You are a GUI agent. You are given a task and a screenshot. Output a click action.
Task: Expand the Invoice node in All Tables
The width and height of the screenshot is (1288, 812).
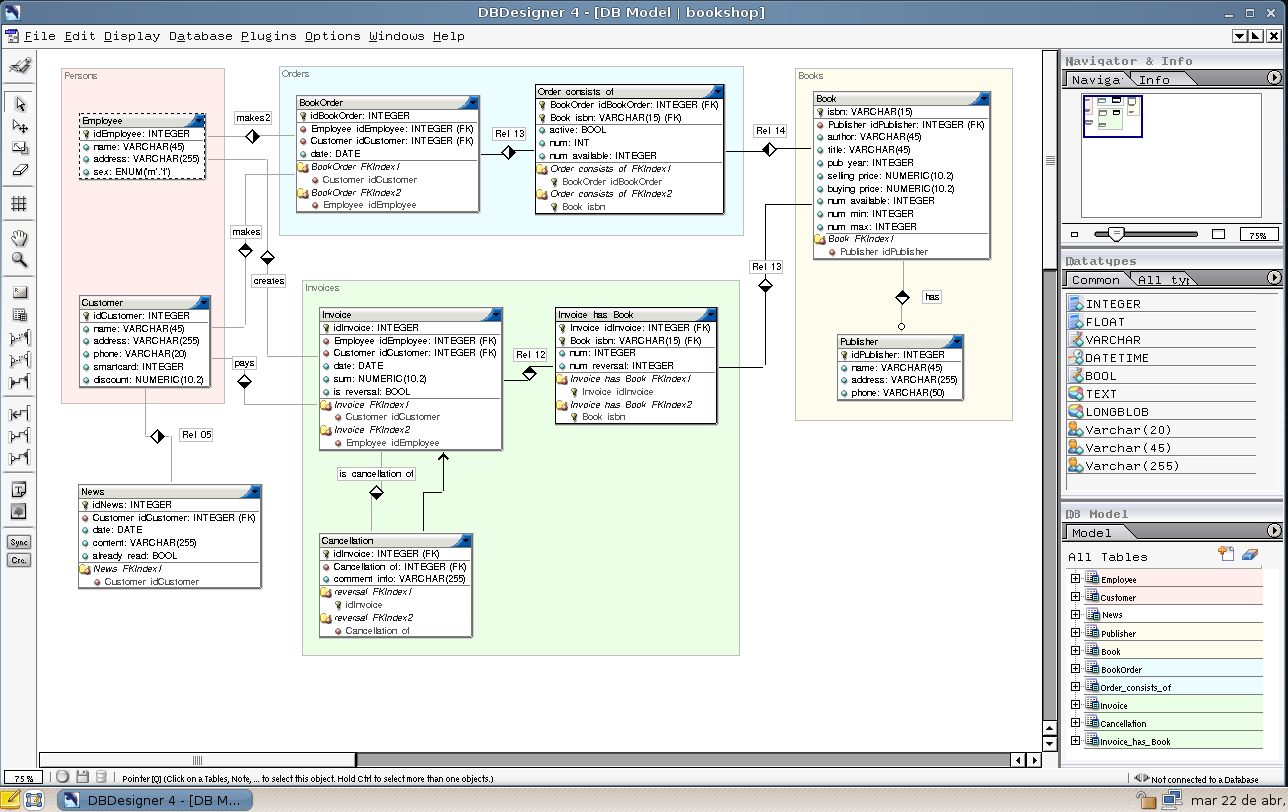coord(1075,705)
